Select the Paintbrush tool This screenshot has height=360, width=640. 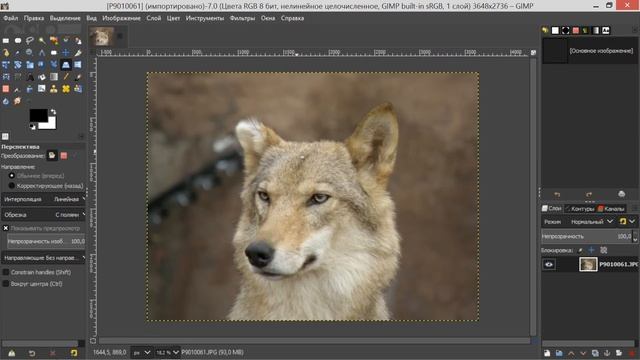click(x=78, y=77)
